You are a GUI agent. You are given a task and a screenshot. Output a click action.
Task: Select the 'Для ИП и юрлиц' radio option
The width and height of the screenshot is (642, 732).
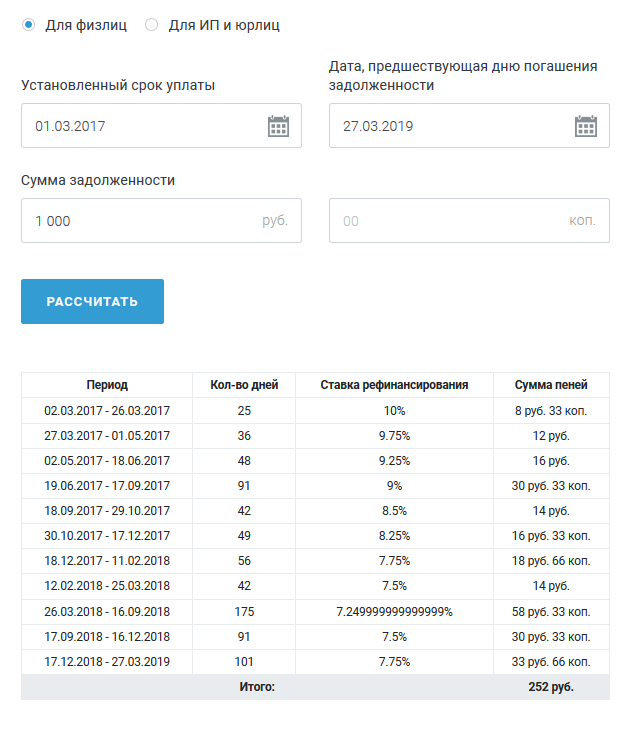(151, 25)
